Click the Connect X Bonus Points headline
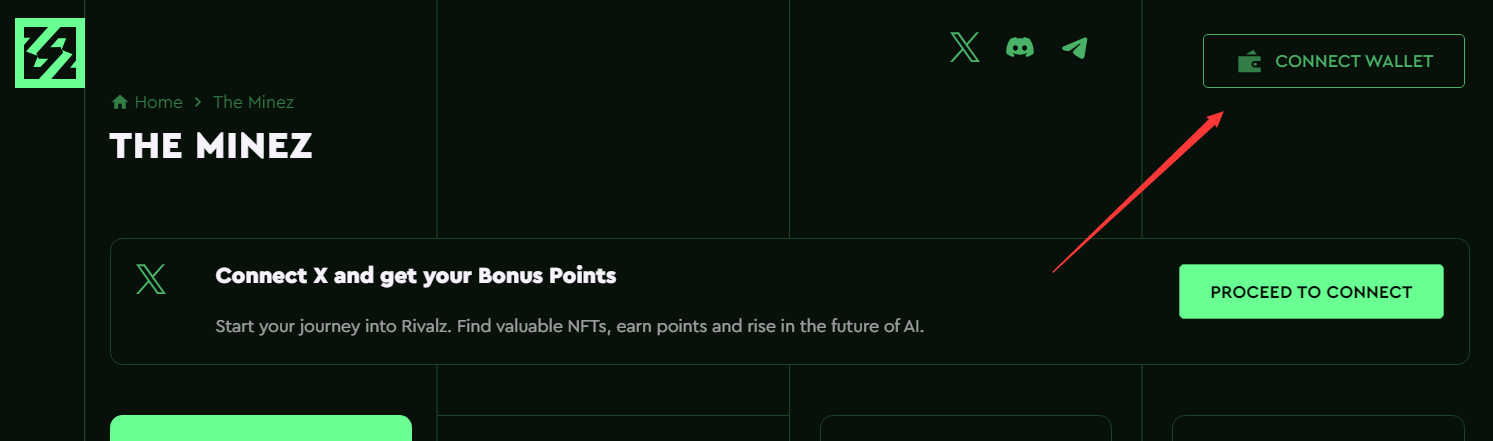1493x441 pixels. point(416,275)
